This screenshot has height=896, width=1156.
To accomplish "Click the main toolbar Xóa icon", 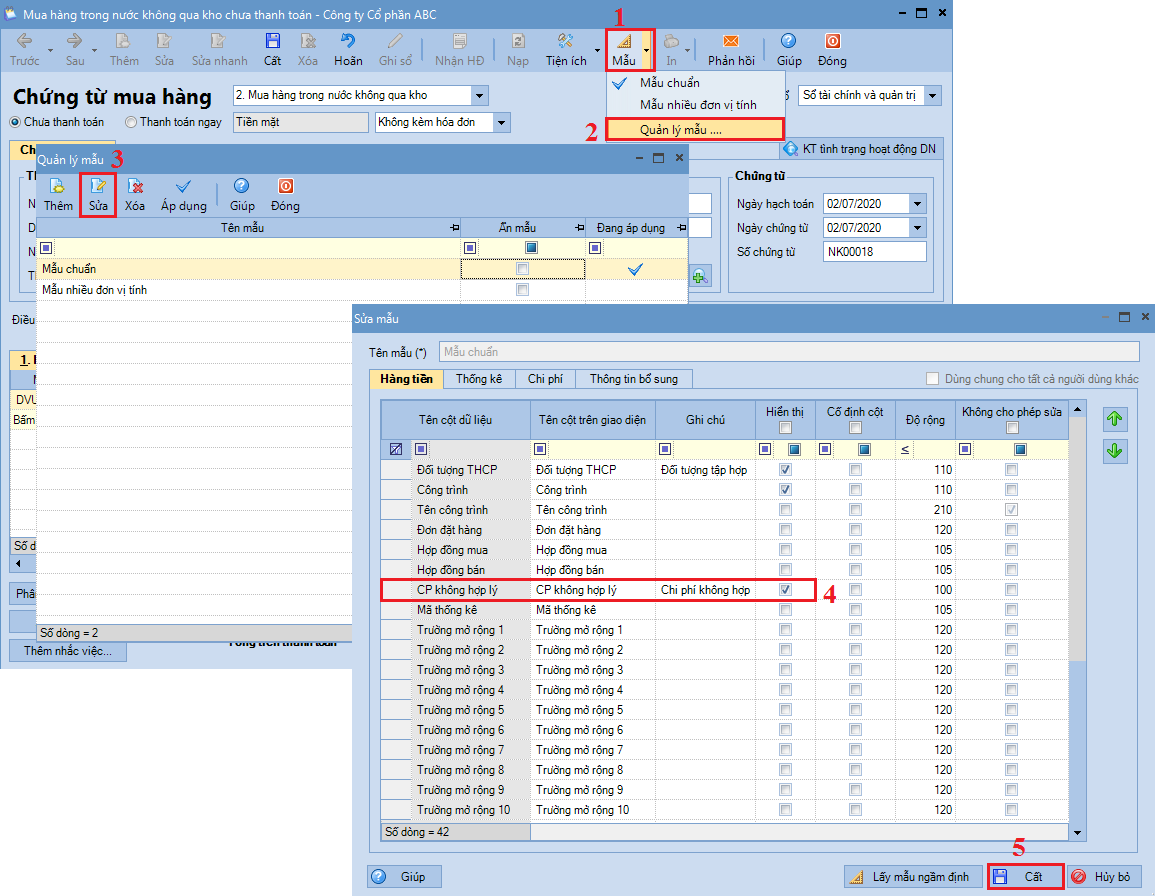I will point(308,41).
